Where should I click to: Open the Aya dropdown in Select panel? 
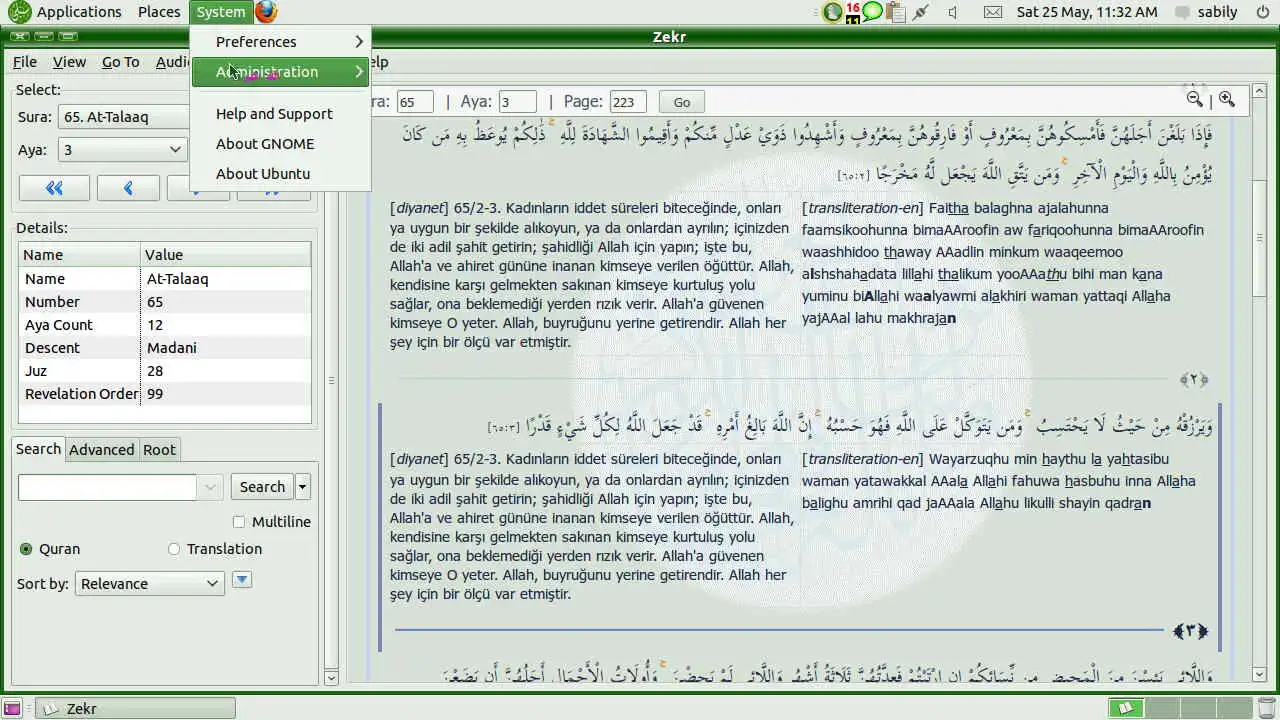(x=123, y=150)
